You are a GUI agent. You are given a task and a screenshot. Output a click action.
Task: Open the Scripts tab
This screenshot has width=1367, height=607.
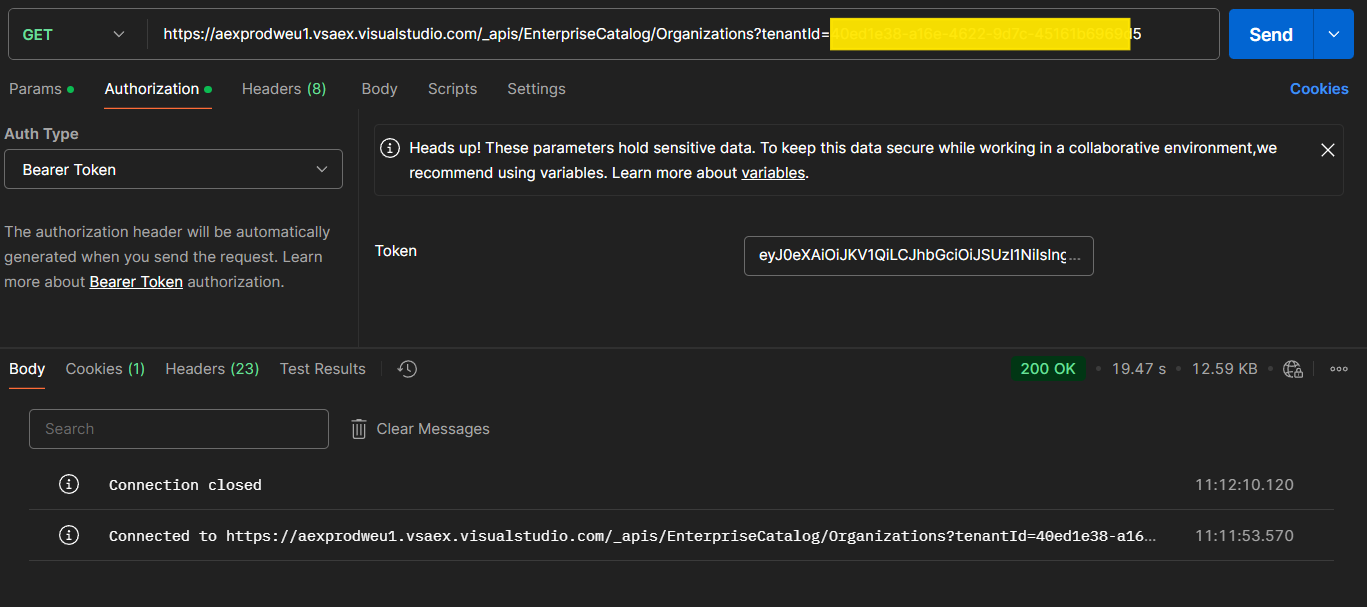pyautogui.click(x=452, y=89)
